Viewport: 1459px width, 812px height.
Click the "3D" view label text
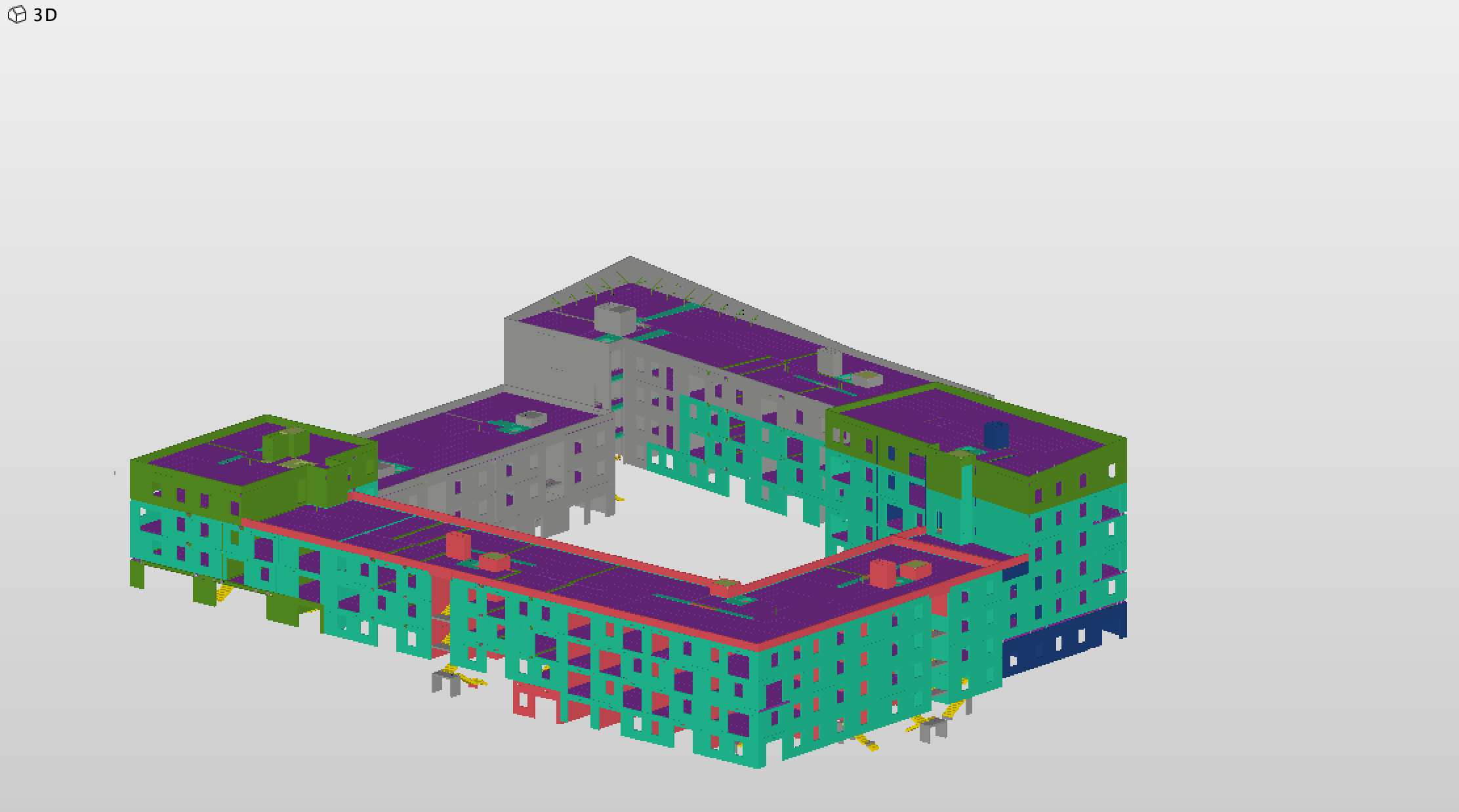pyautogui.click(x=45, y=15)
